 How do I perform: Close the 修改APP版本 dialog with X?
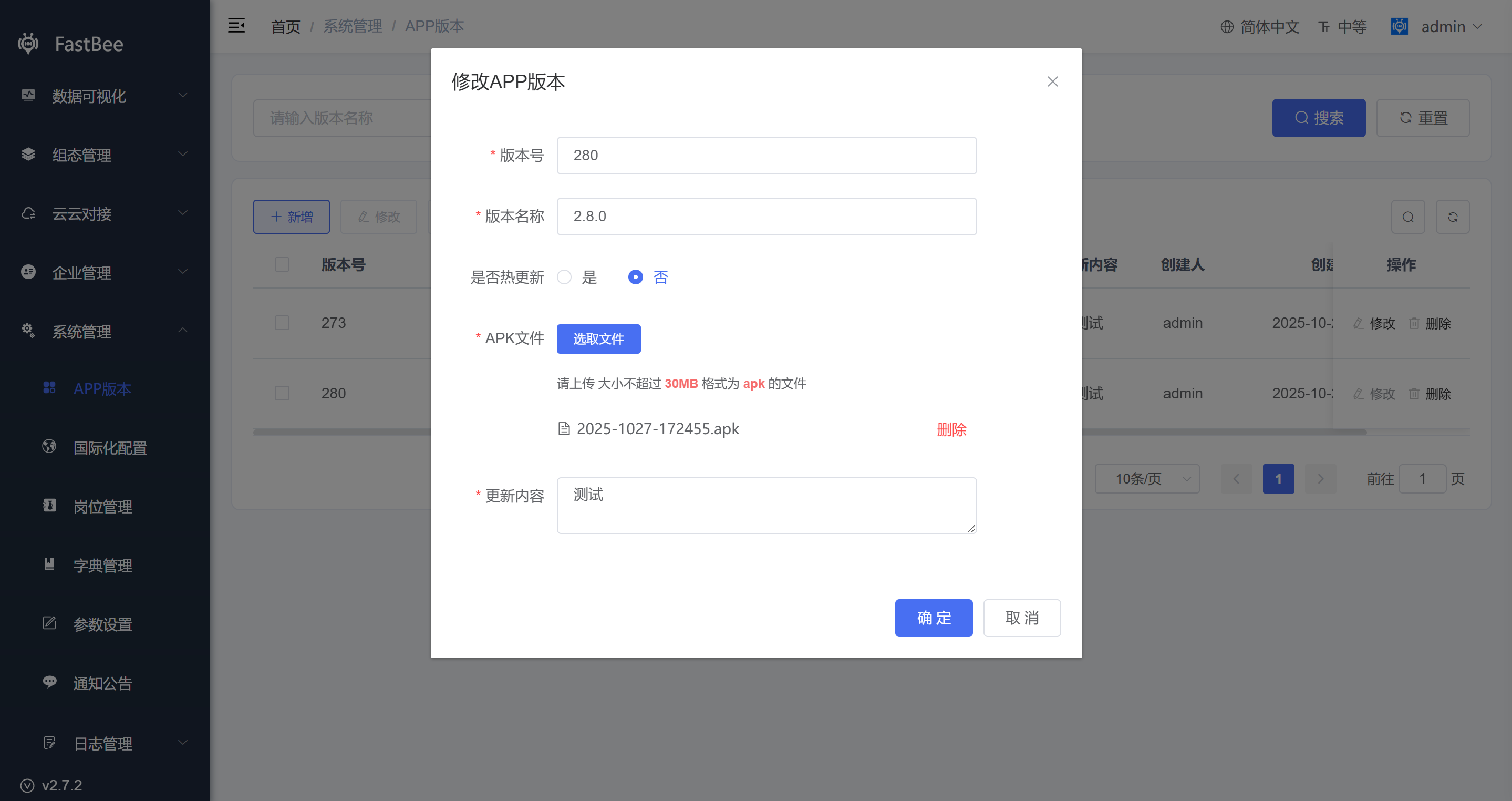coord(1052,81)
